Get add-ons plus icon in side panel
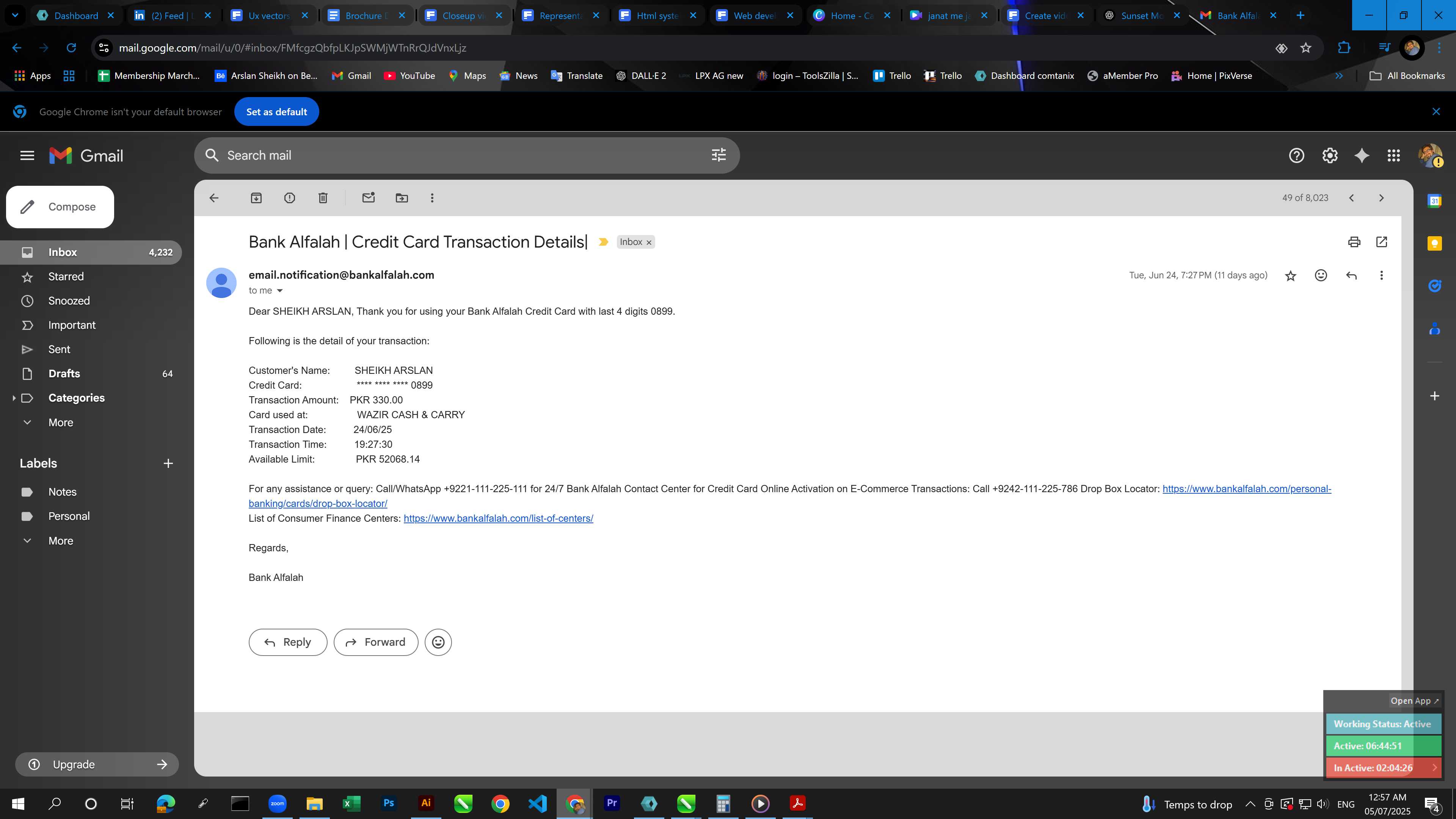The image size is (1456, 819). coord(1434,395)
